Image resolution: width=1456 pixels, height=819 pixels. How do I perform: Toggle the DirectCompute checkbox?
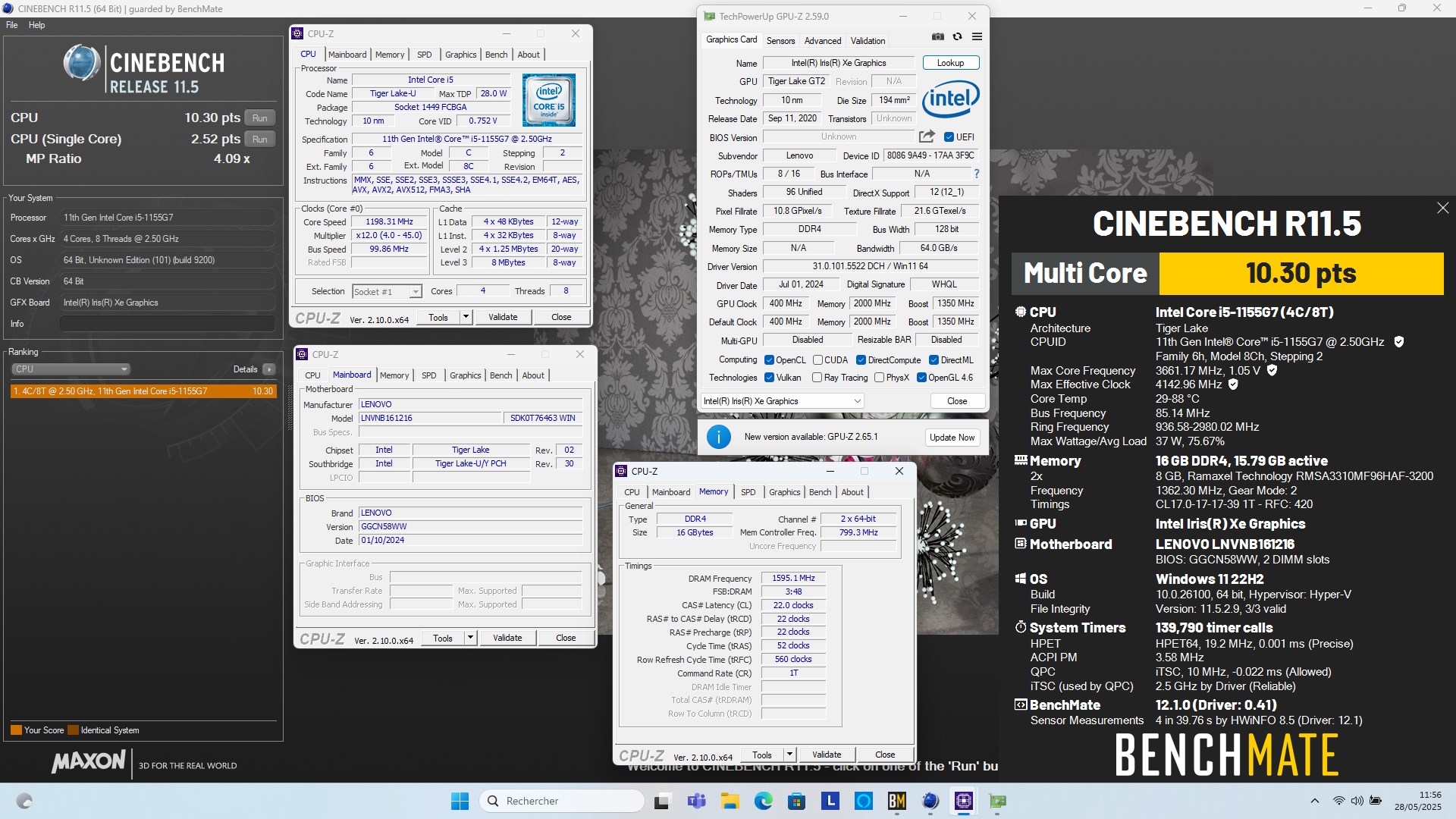coord(861,360)
